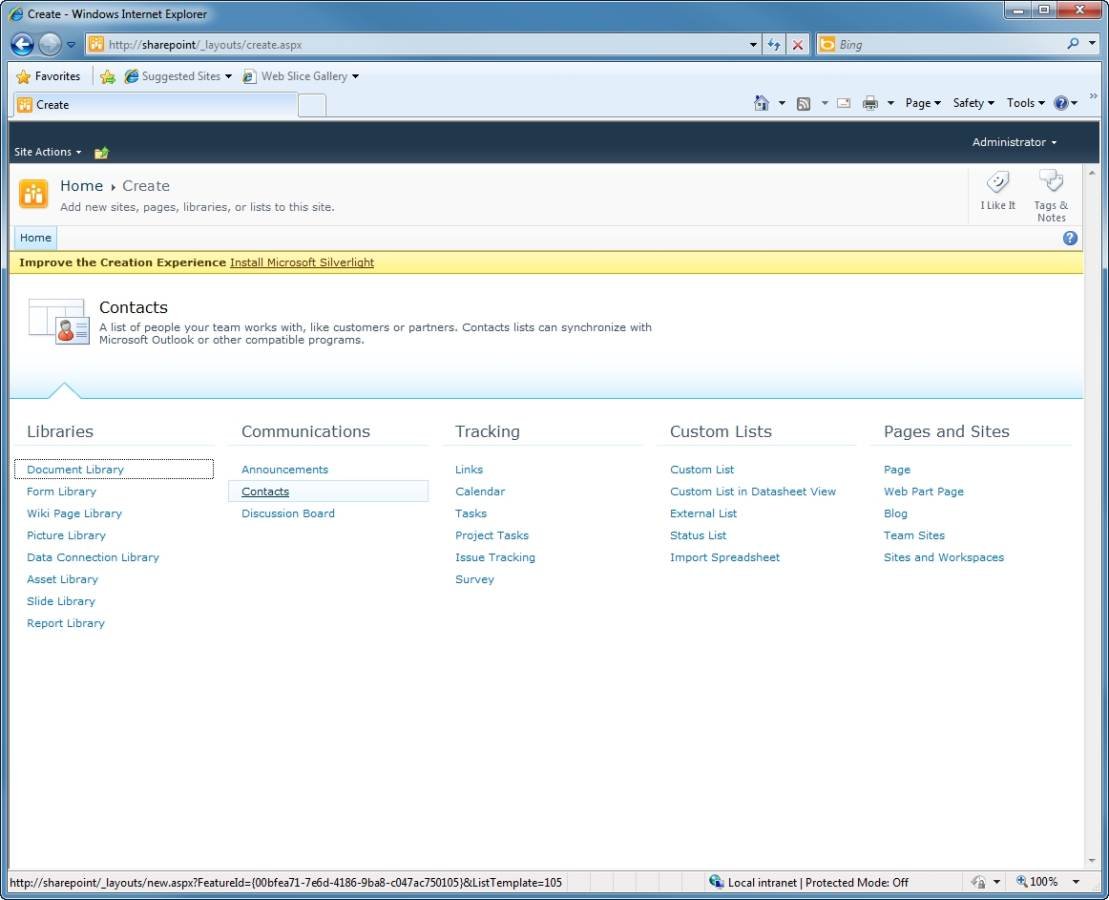Open the zoom level 100% dropdown
The width and height of the screenshot is (1109, 900).
pos(1047,882)
